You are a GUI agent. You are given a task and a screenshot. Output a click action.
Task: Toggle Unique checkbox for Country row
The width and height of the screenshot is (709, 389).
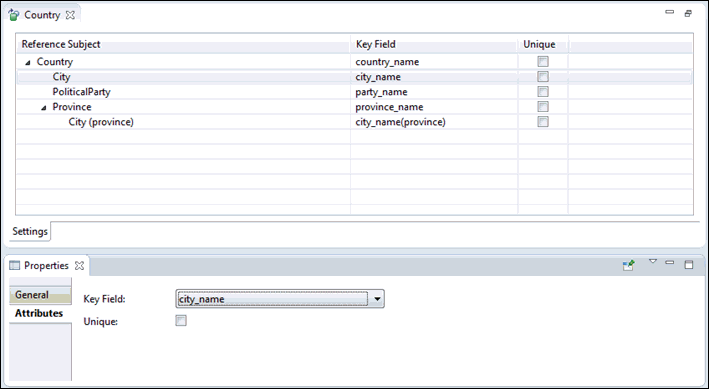[543, 62]
